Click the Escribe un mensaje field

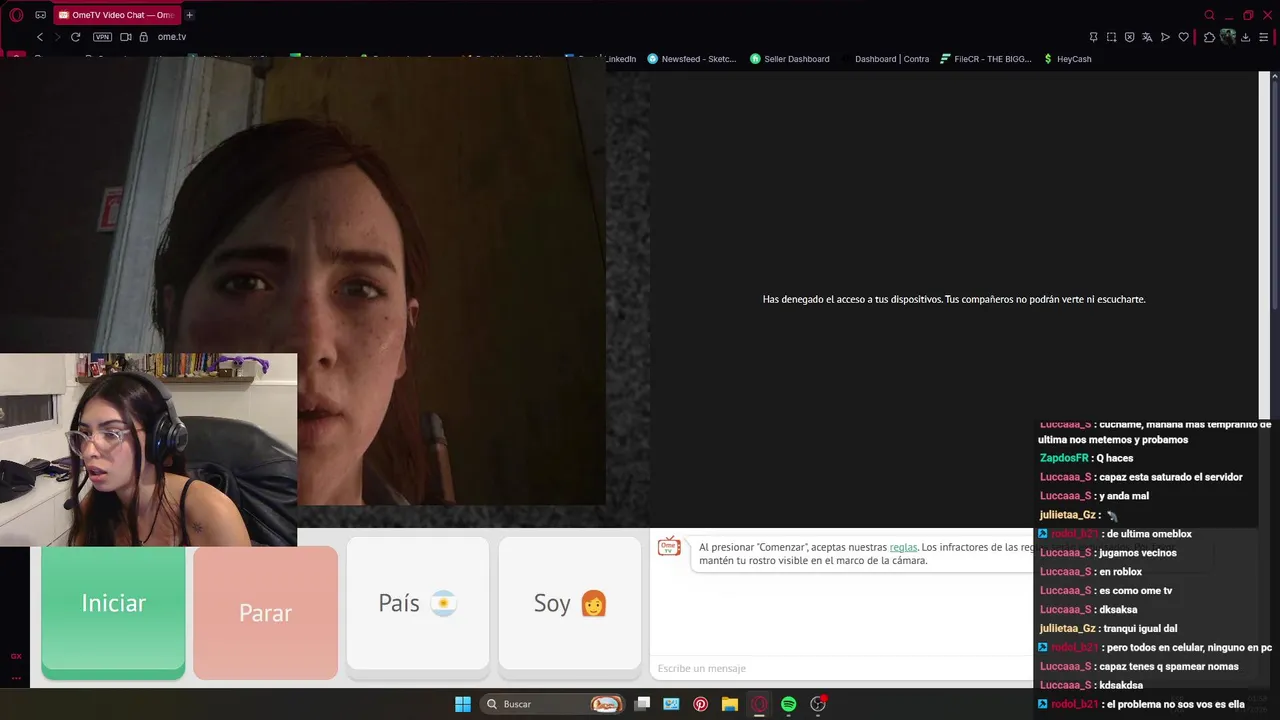pyautogui.click(x=840, y=668)
